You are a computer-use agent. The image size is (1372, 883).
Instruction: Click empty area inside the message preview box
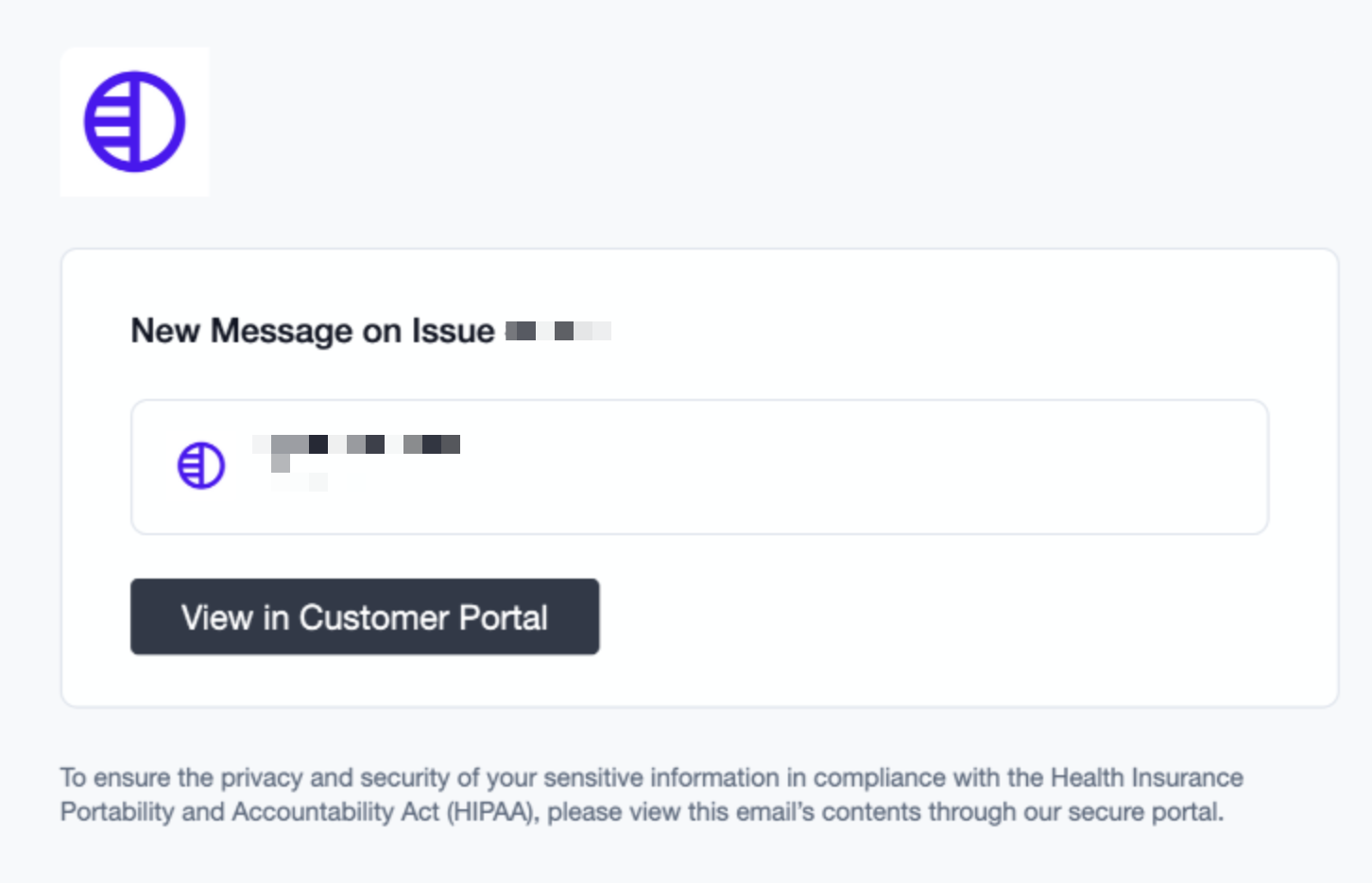point(850,467)
